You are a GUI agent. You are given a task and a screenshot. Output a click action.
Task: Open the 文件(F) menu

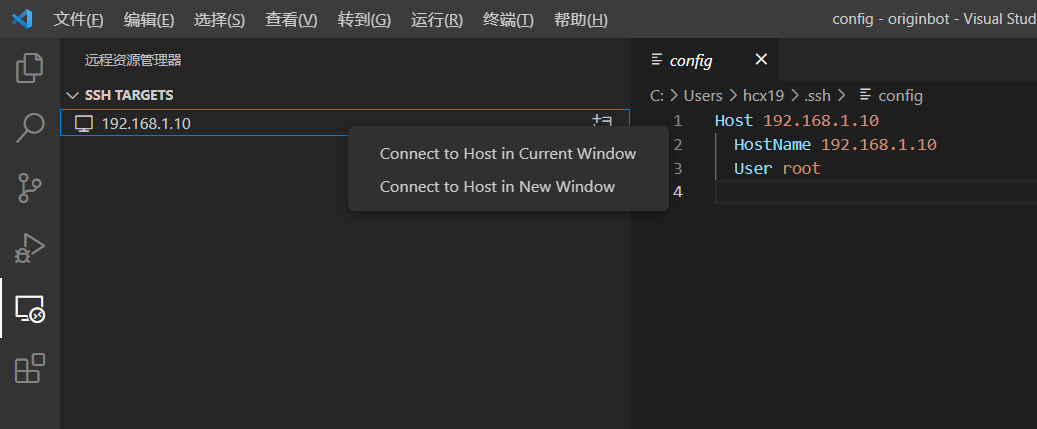click(x=78, y=20)
